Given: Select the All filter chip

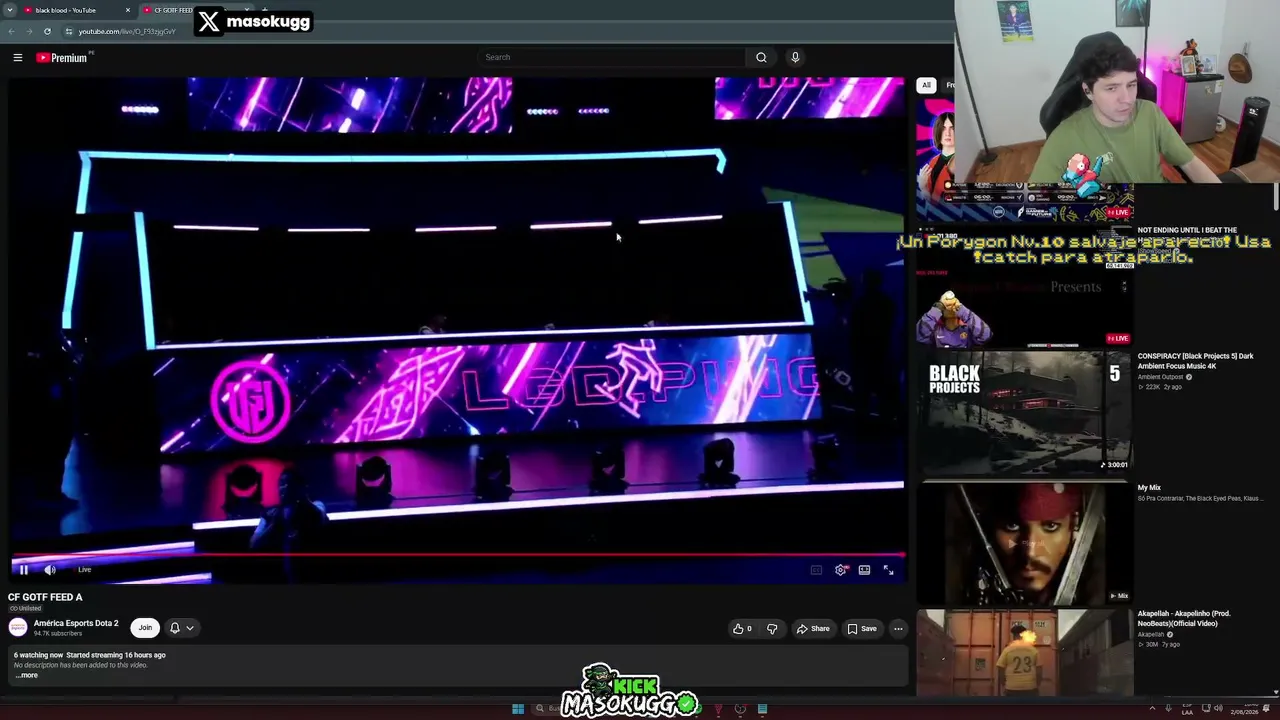Looking at the screenshot, I should (926, 85).
